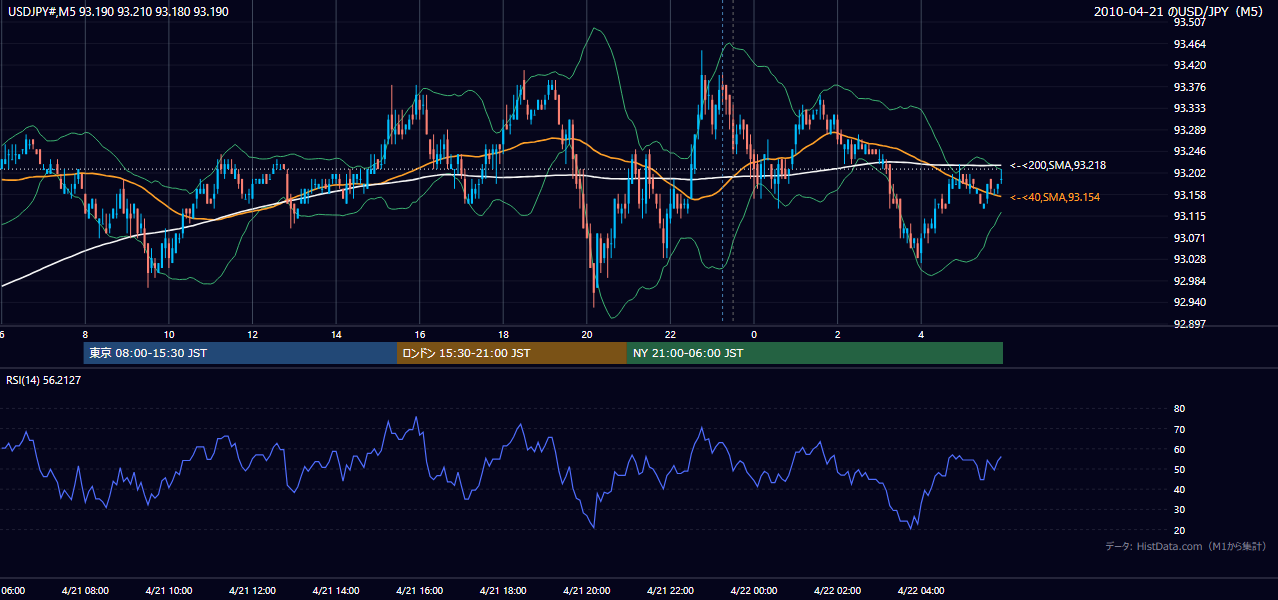The image size is (1278, 600).
Task: Click hour label 14 under the price chart
Action: [336, 334]
